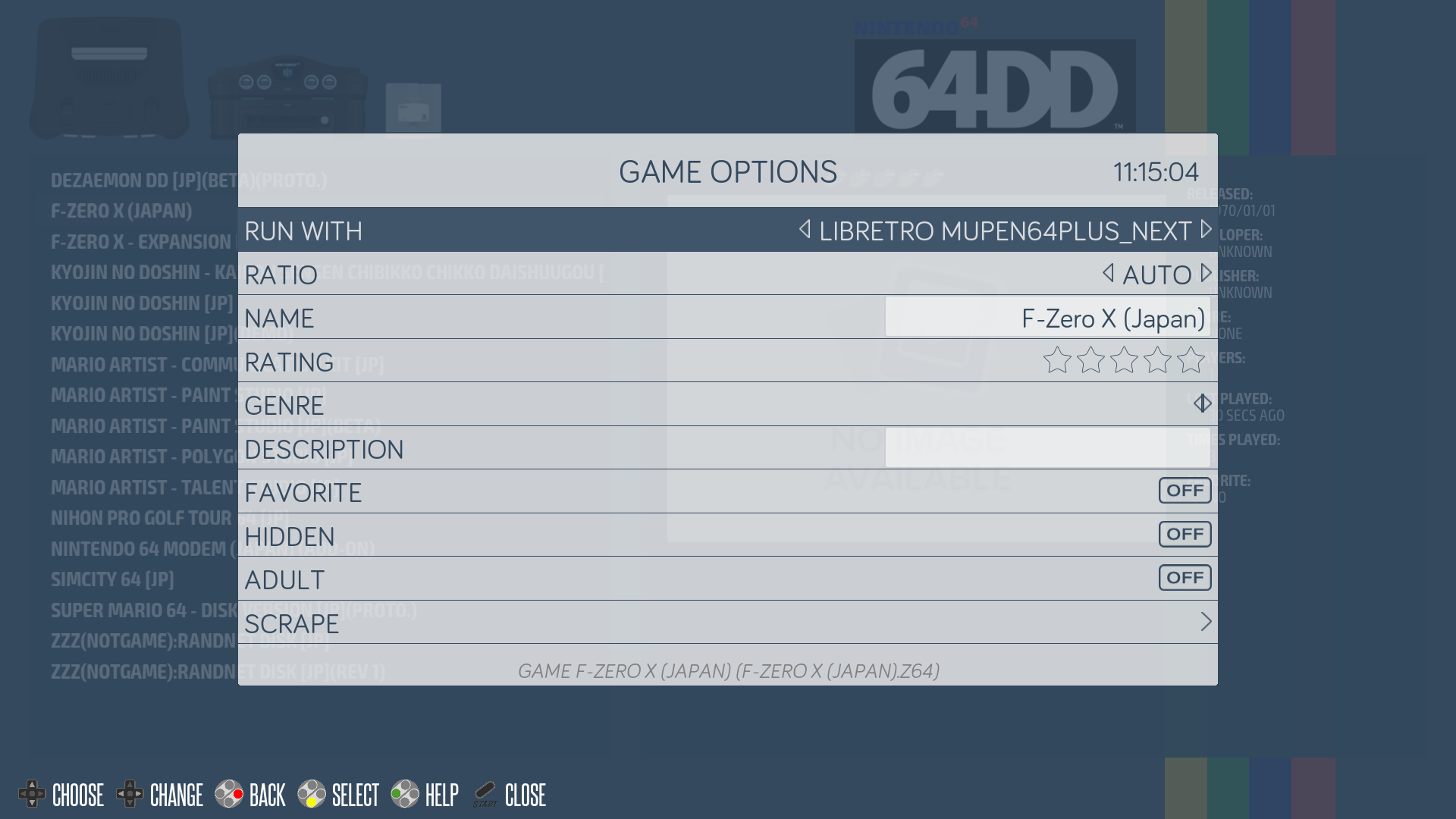Click the SCRAPE chevron arrow
The height and width of the screenshot is (819, 1456).
(x=1206, y=622)
